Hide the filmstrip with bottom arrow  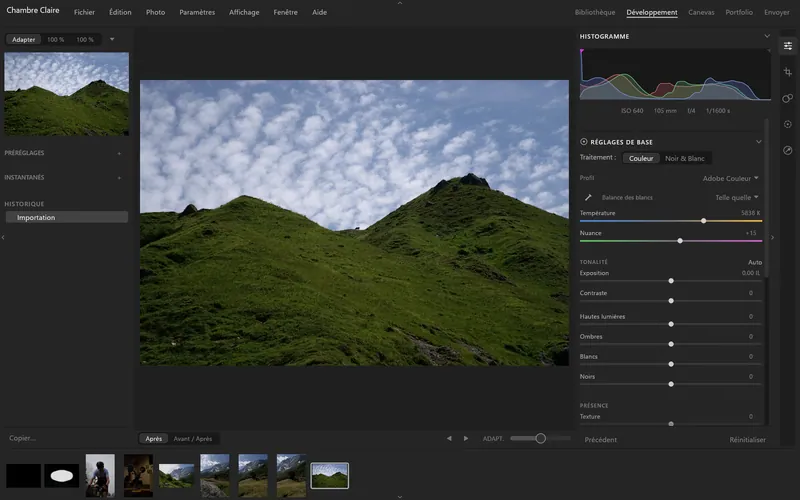[400, 496]
